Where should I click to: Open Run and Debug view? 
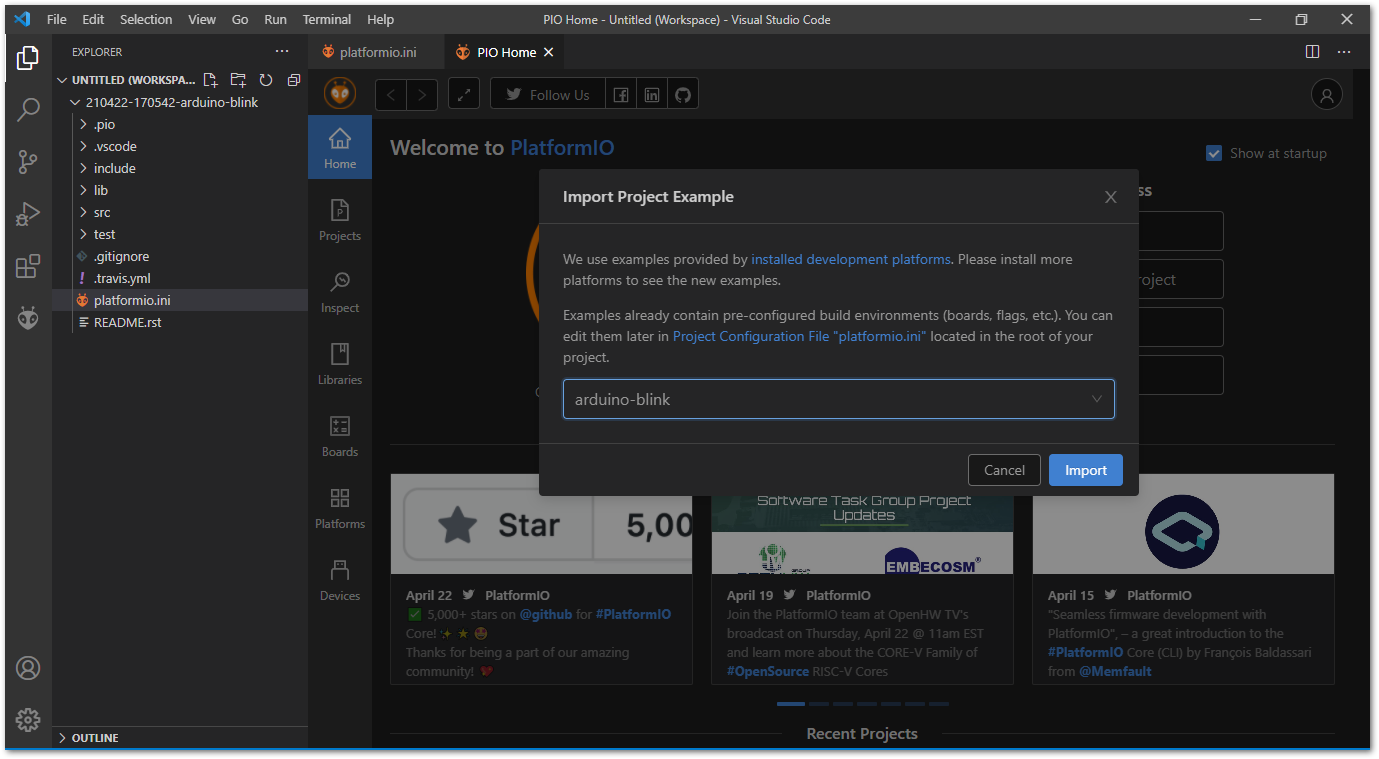tap(28, 214)
